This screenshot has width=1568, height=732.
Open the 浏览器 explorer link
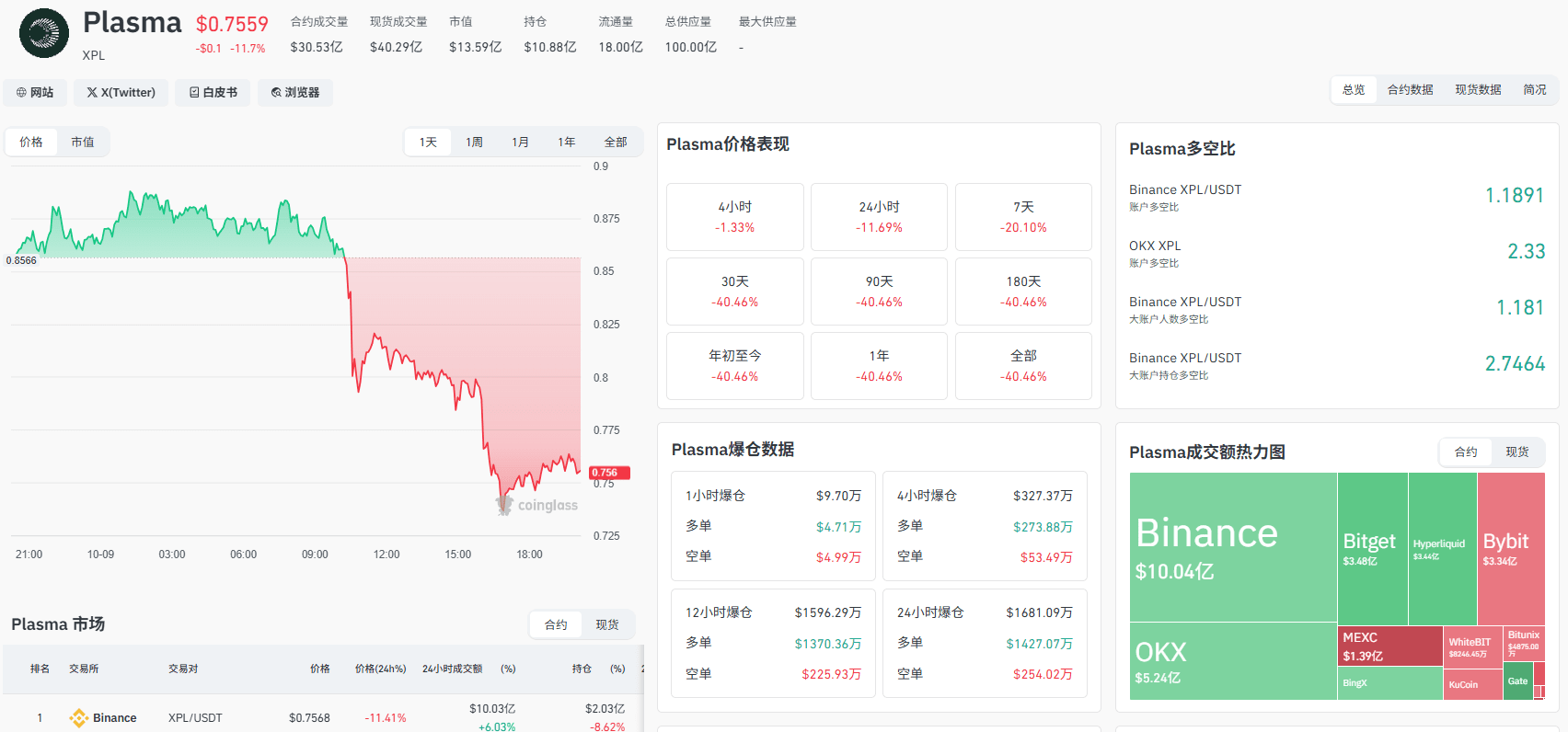[x=295, y=93]
